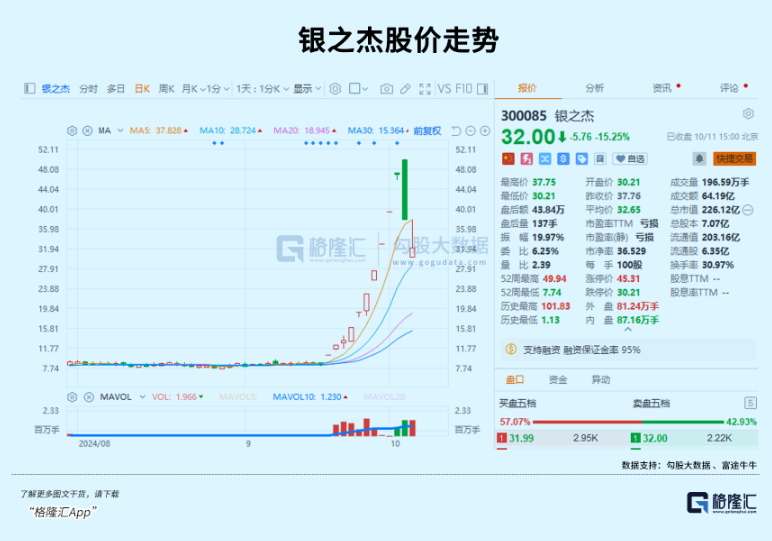Take a chart snapshot with the camera icon
The image size is (772, 541).
386,89
